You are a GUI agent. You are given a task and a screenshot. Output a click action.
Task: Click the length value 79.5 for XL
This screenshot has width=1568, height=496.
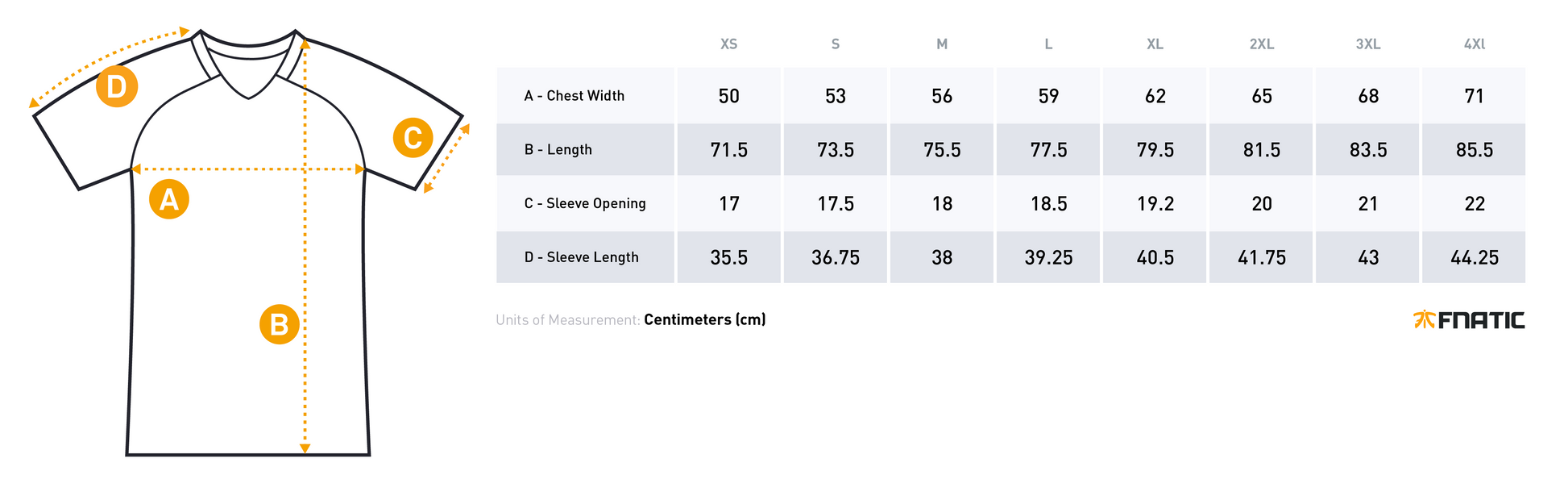(x=1155, y=150)
